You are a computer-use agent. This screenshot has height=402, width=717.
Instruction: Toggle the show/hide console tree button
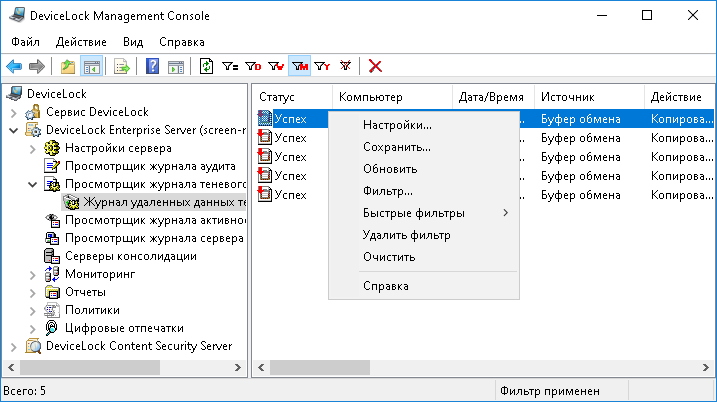[x=91, y=67]
